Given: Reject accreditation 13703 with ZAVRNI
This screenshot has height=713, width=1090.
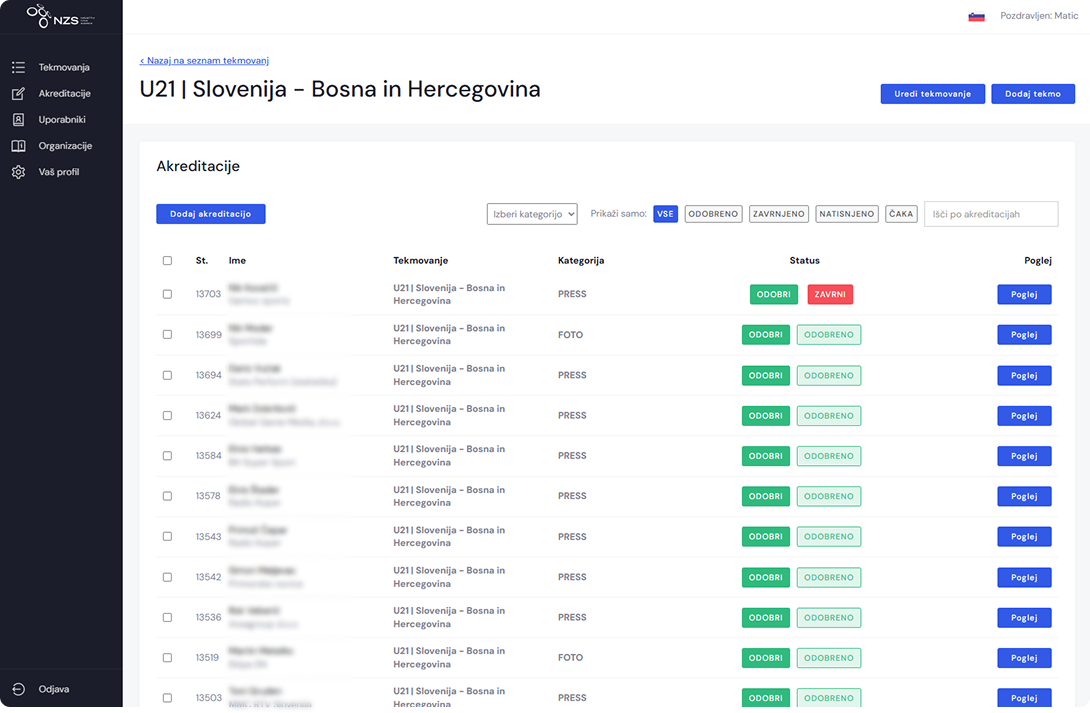Looking at the screenshot, I should [x=829, y=294].
